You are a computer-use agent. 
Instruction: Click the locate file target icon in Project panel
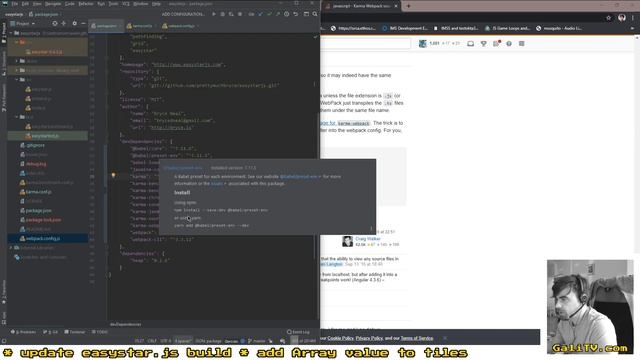[55, 24]
